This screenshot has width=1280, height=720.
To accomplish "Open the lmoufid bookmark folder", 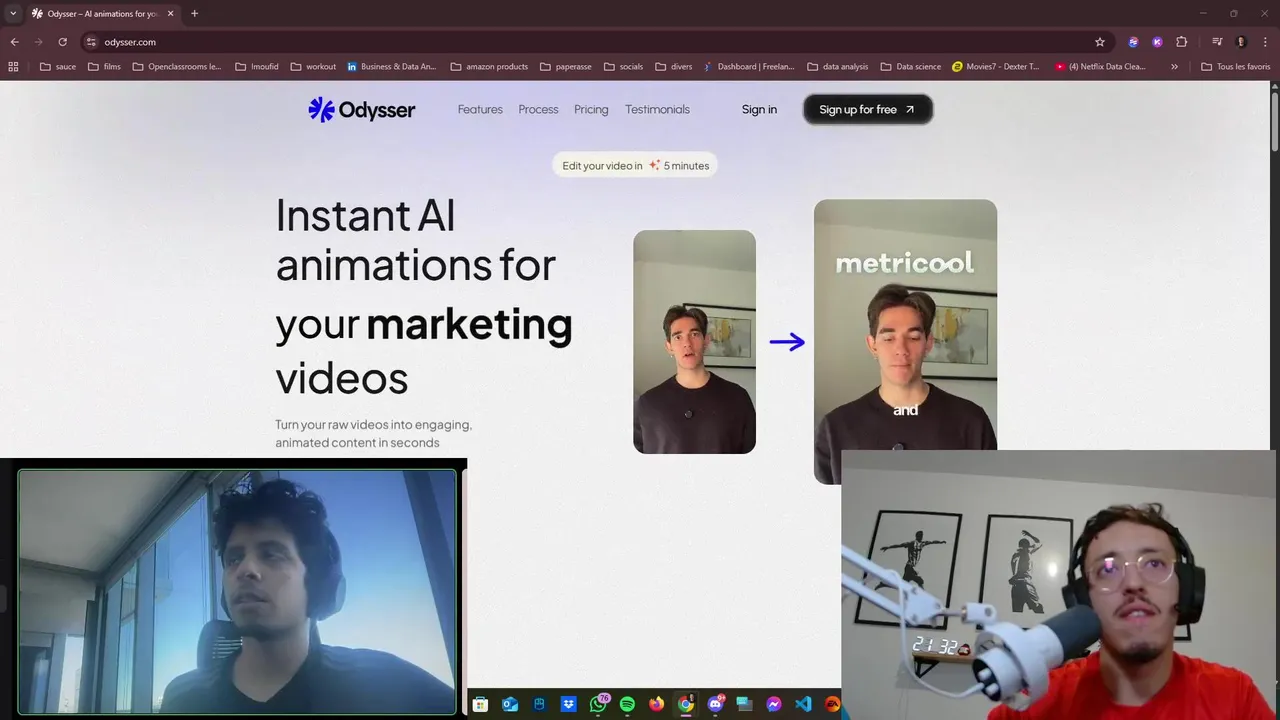I will pos(257,67).
